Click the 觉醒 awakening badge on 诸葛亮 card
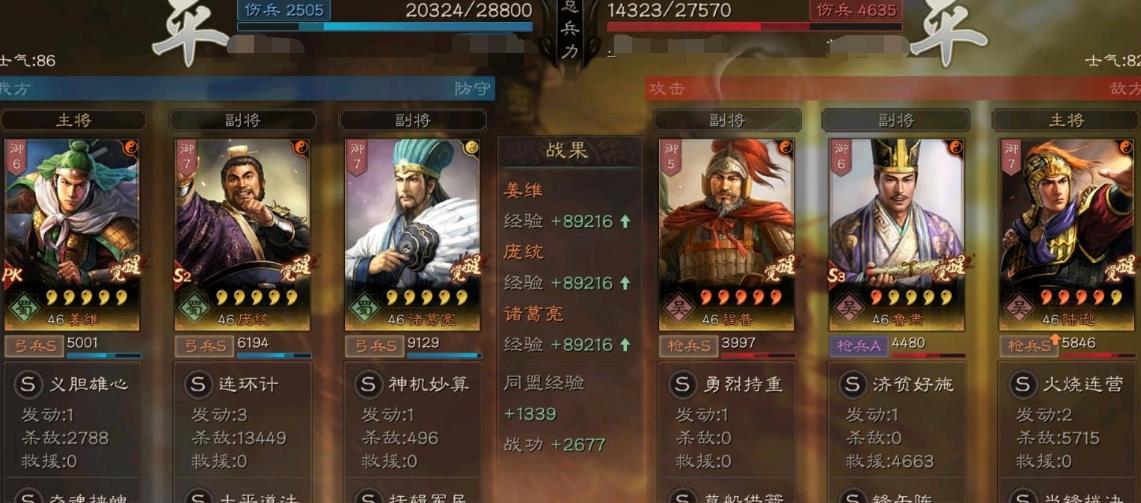 tap(466, 268)
